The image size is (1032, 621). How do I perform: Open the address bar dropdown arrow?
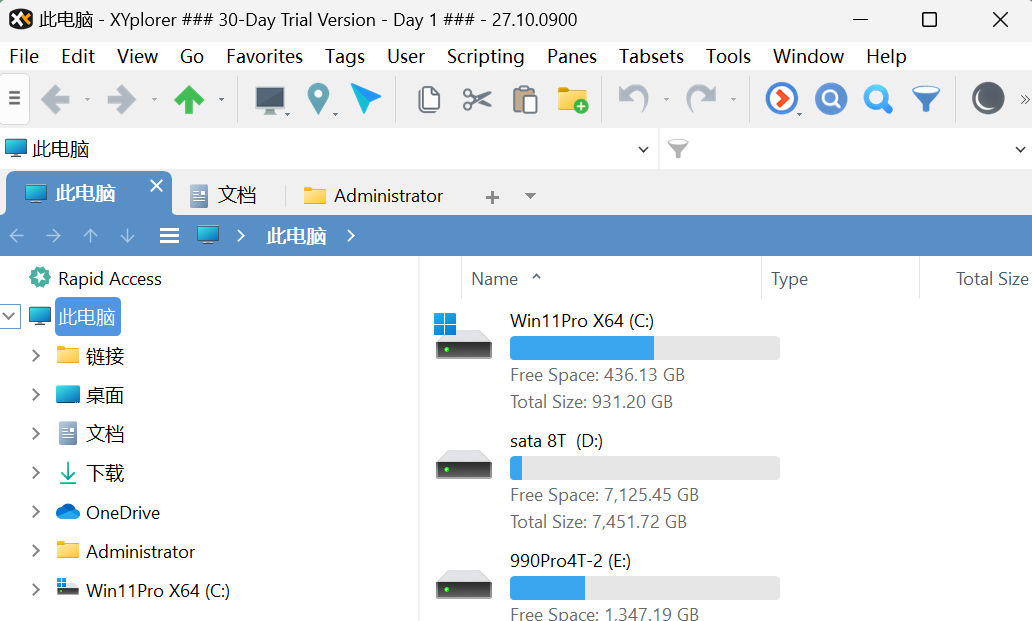coord(643,150)
